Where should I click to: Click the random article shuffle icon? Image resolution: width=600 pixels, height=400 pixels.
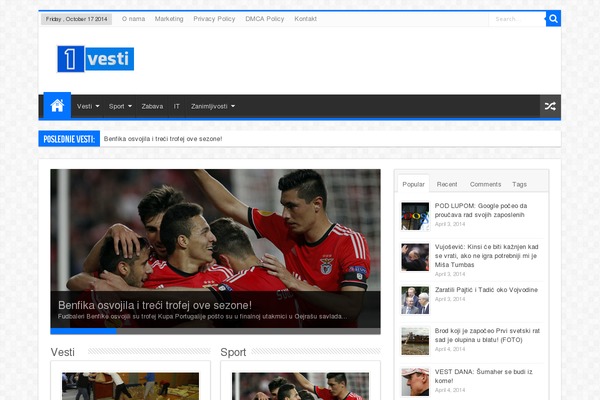550,106
